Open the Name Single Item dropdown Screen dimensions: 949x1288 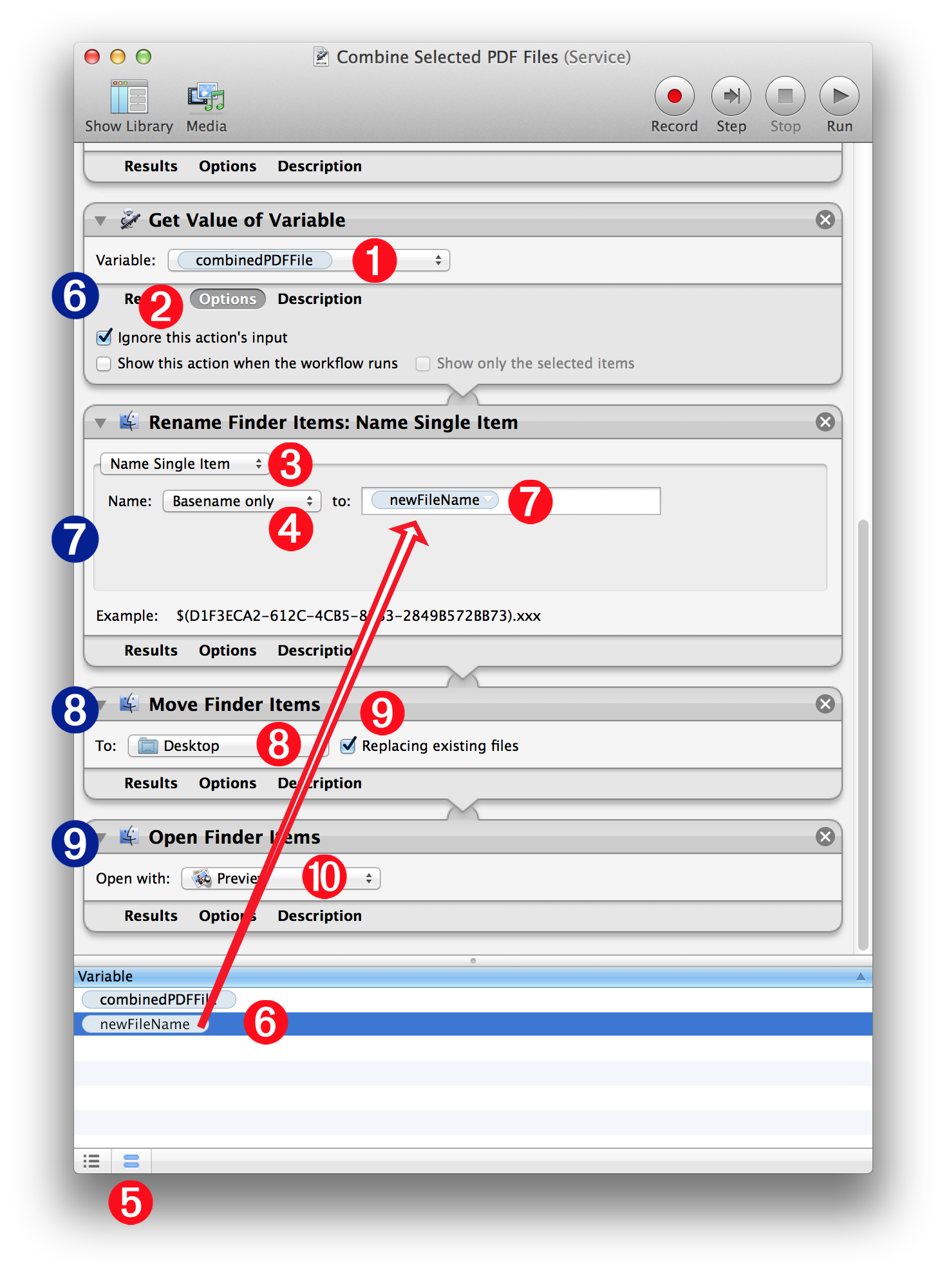[x=185, y=464]
